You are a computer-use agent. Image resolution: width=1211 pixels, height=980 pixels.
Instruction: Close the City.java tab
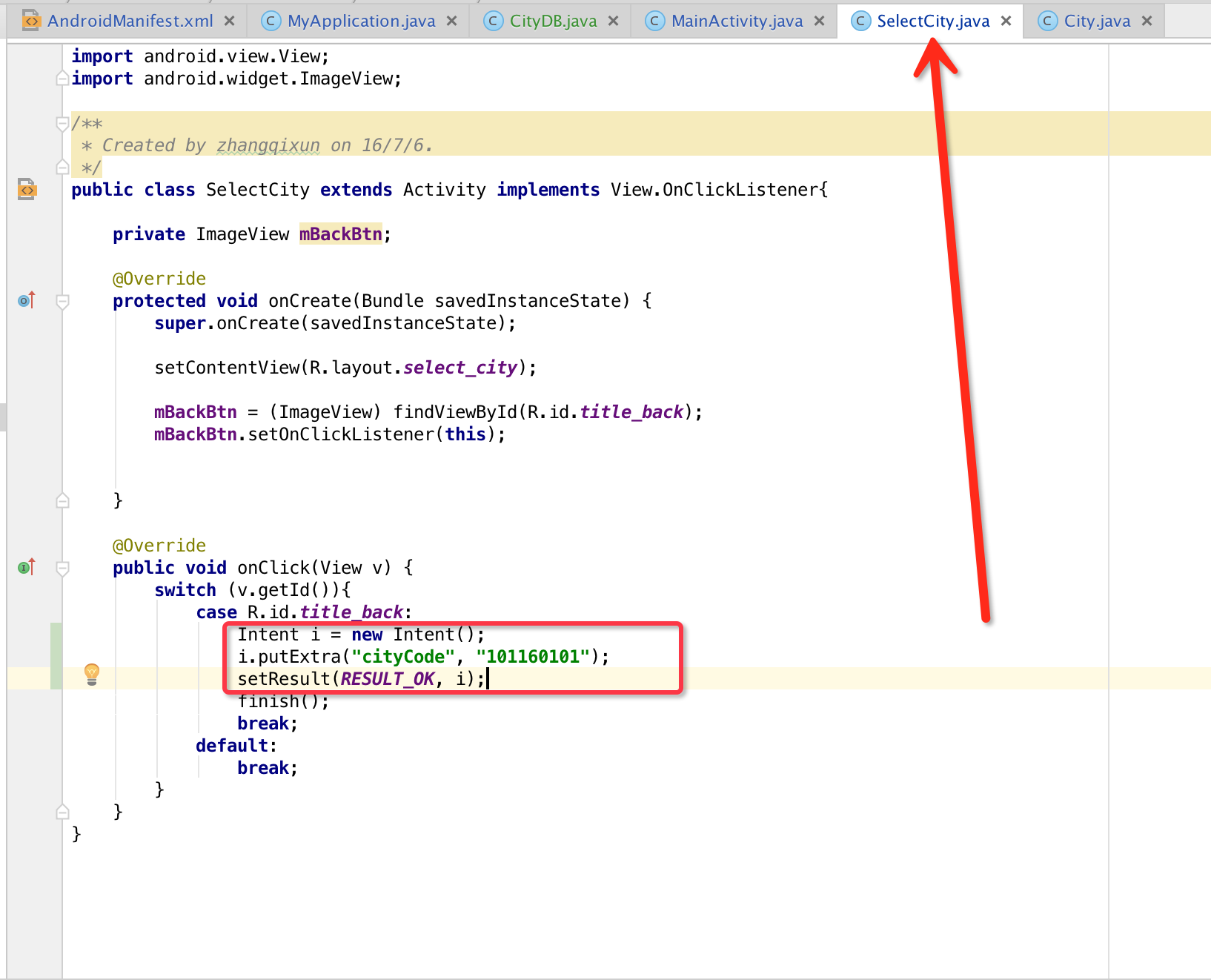tap(1147, 21)
